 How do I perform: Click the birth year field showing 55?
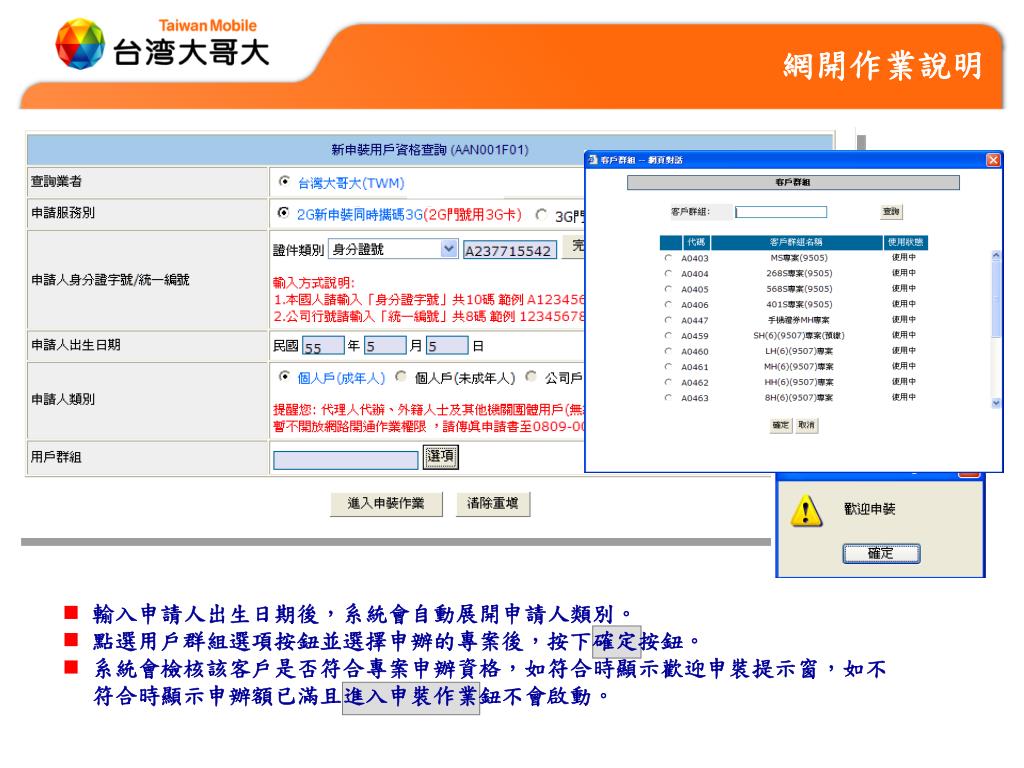tap(323, 346)
